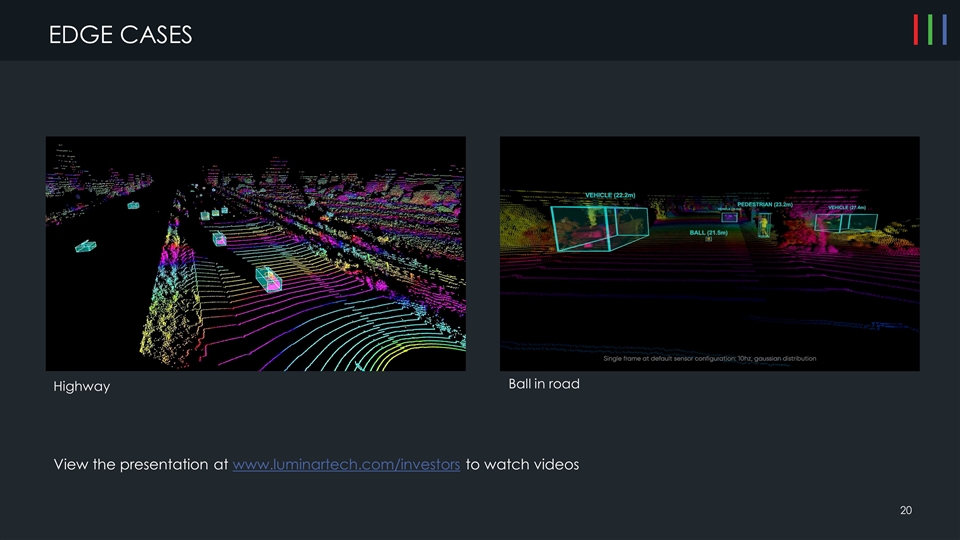Click the BALL (21.5m) label
The width and height of the screenshot is (960, 540).
(x=708, y=231)
